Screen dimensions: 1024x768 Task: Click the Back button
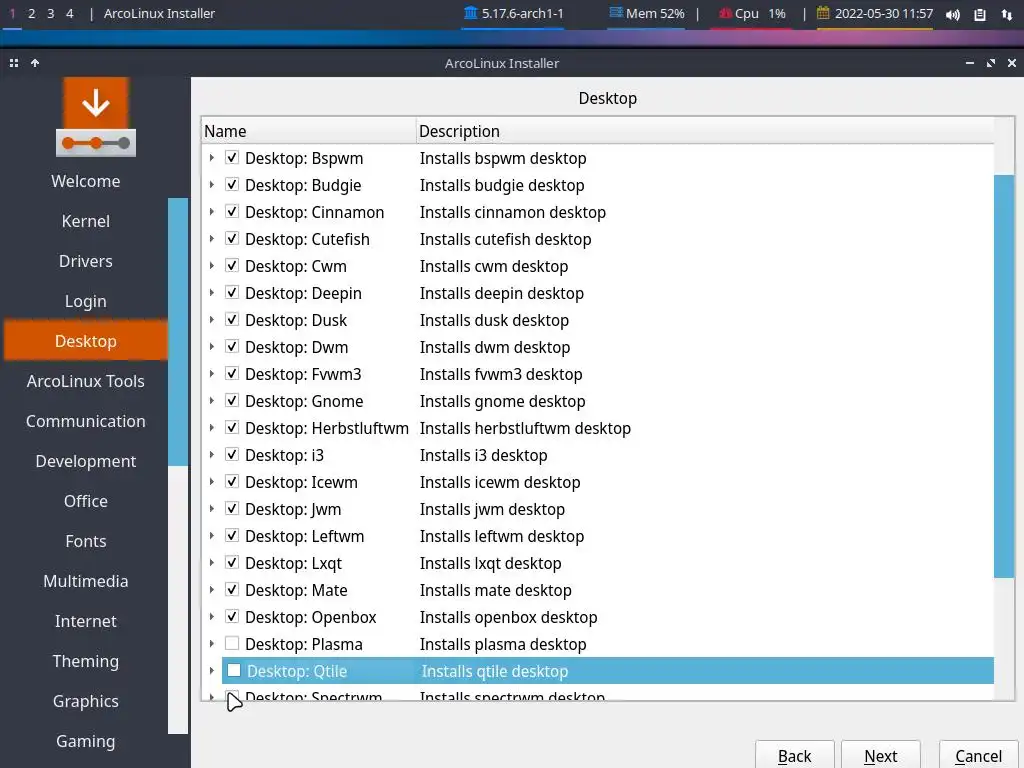795,756
